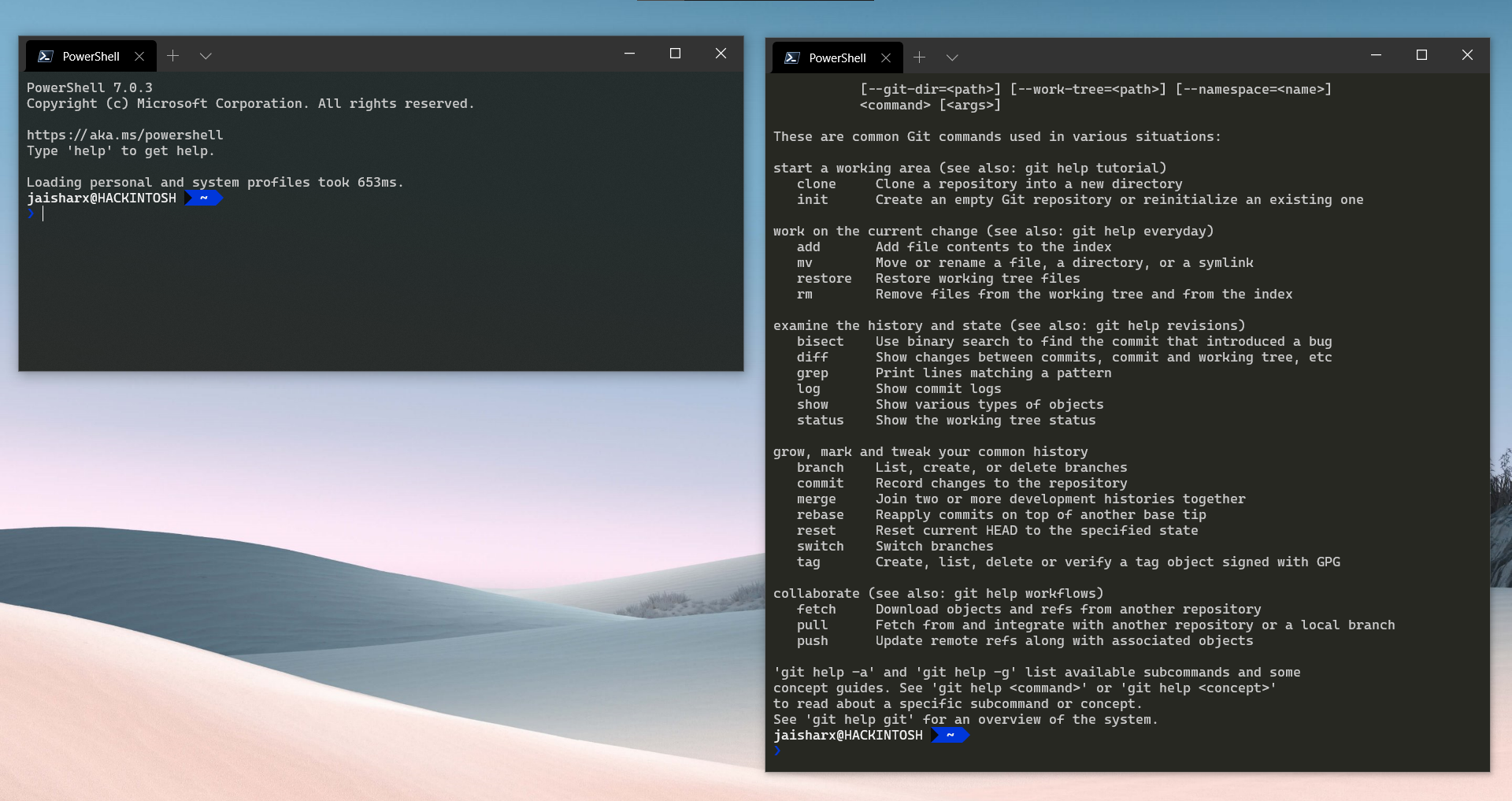Click the 'Loading personal and system profiles' line
Image resolution: width=1512 pixels, height=801 pixels.
215,183
